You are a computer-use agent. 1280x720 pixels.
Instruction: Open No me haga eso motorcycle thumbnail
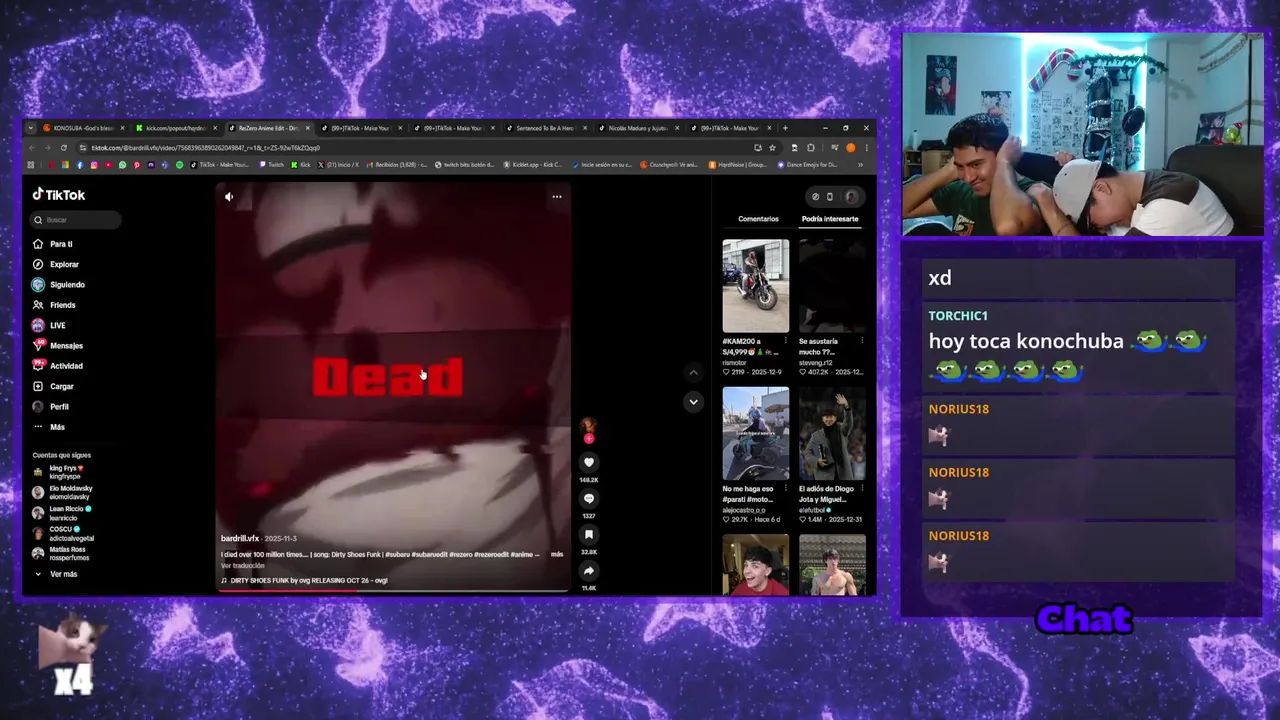coord(756,434)
